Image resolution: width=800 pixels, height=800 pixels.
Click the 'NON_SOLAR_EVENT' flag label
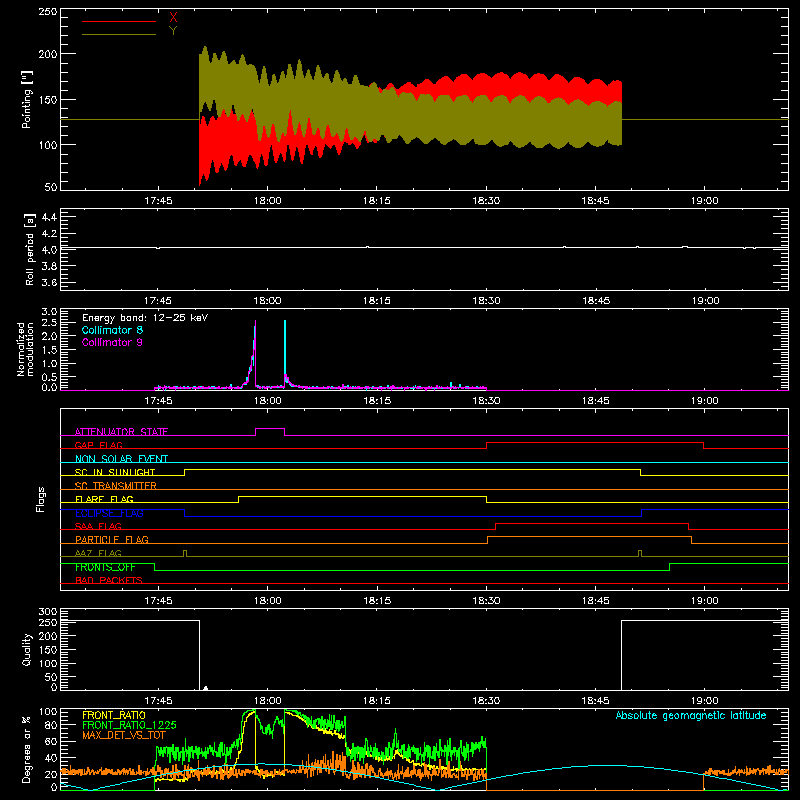[x=121, y=459]
